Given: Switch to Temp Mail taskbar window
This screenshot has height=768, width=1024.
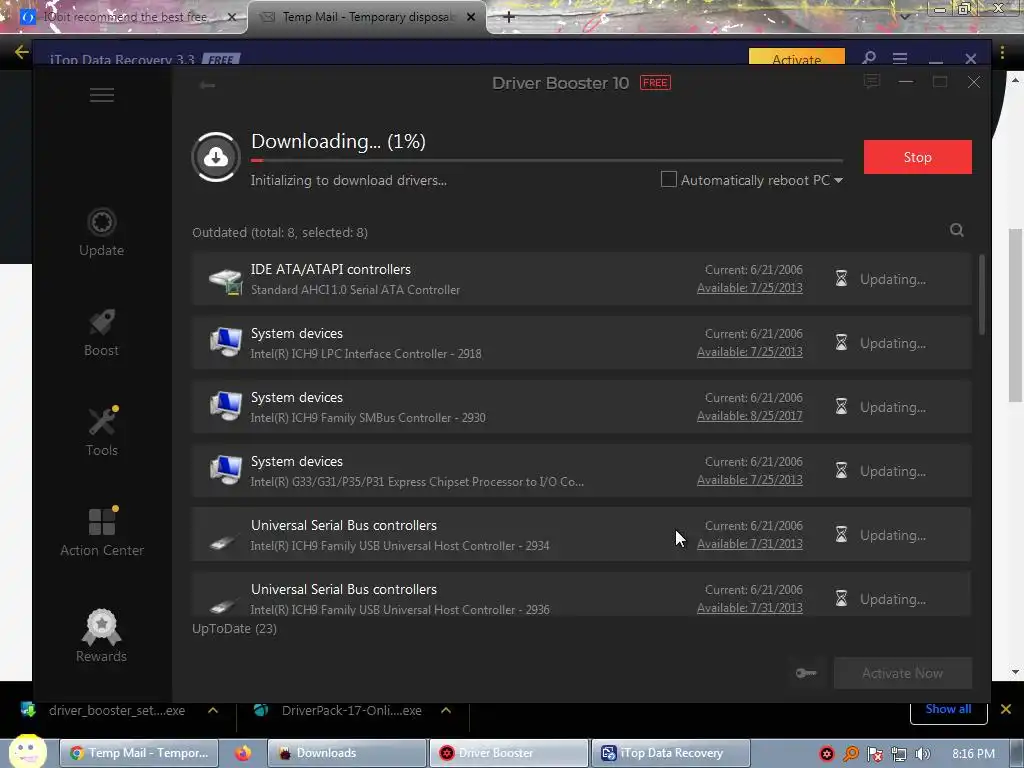Looking at the screenshot, I should [x=138, y=753].
